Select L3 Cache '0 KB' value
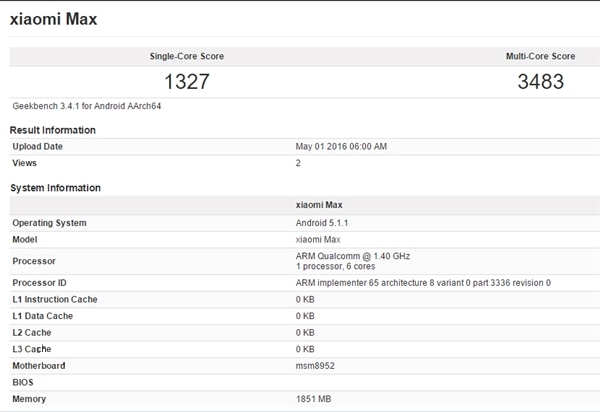 tap(305, 349)
